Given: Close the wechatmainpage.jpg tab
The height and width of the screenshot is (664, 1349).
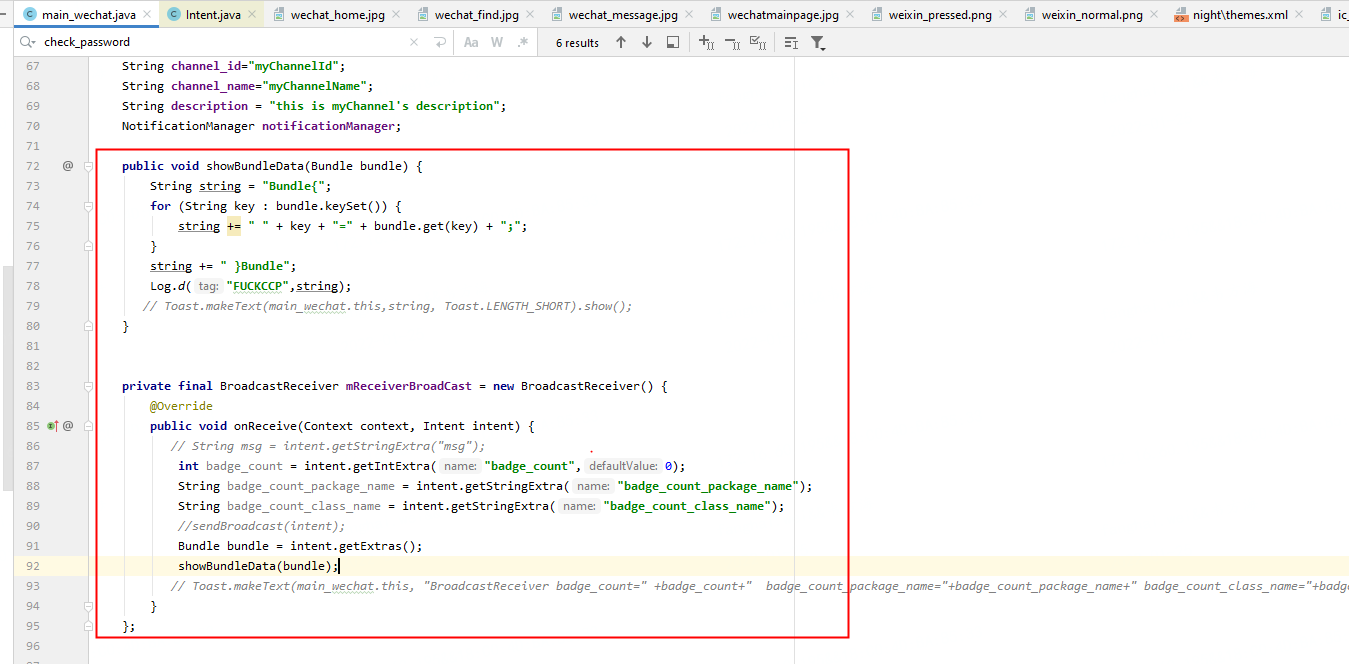Looking at the screenshot, I should tap(849, 15).
